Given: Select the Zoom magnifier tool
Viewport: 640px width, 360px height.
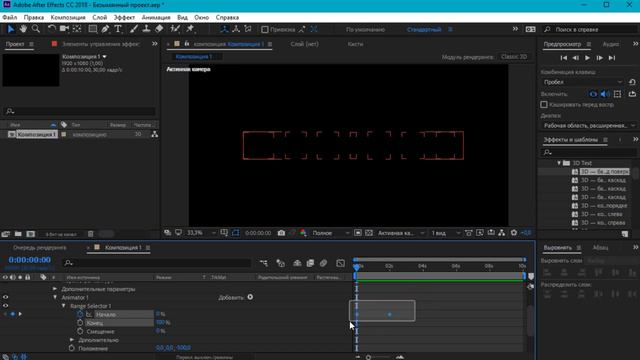Looking at the screenshot, I should pos(36,29).
